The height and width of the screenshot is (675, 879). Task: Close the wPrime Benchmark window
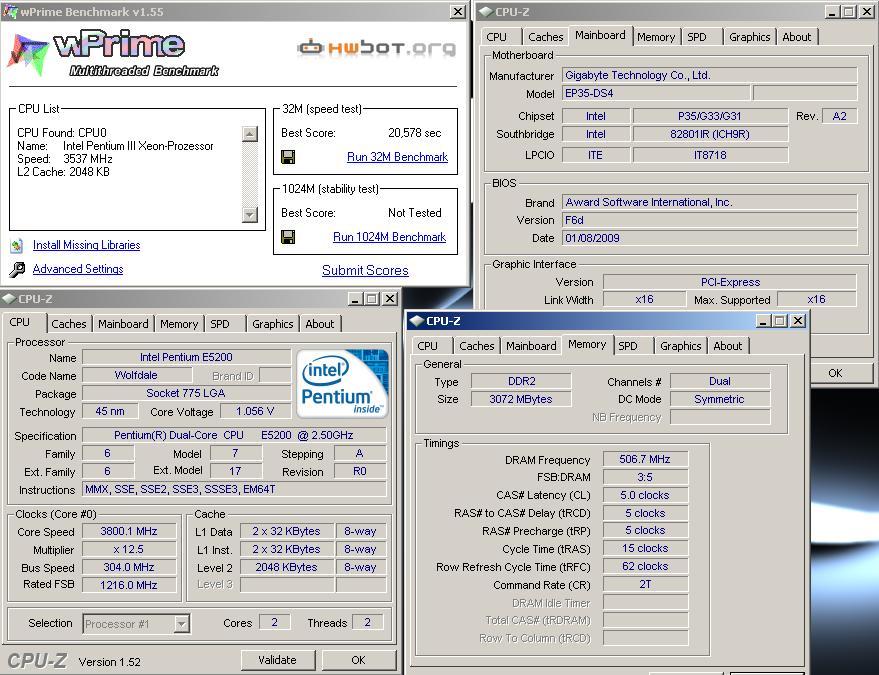point(458,11)
